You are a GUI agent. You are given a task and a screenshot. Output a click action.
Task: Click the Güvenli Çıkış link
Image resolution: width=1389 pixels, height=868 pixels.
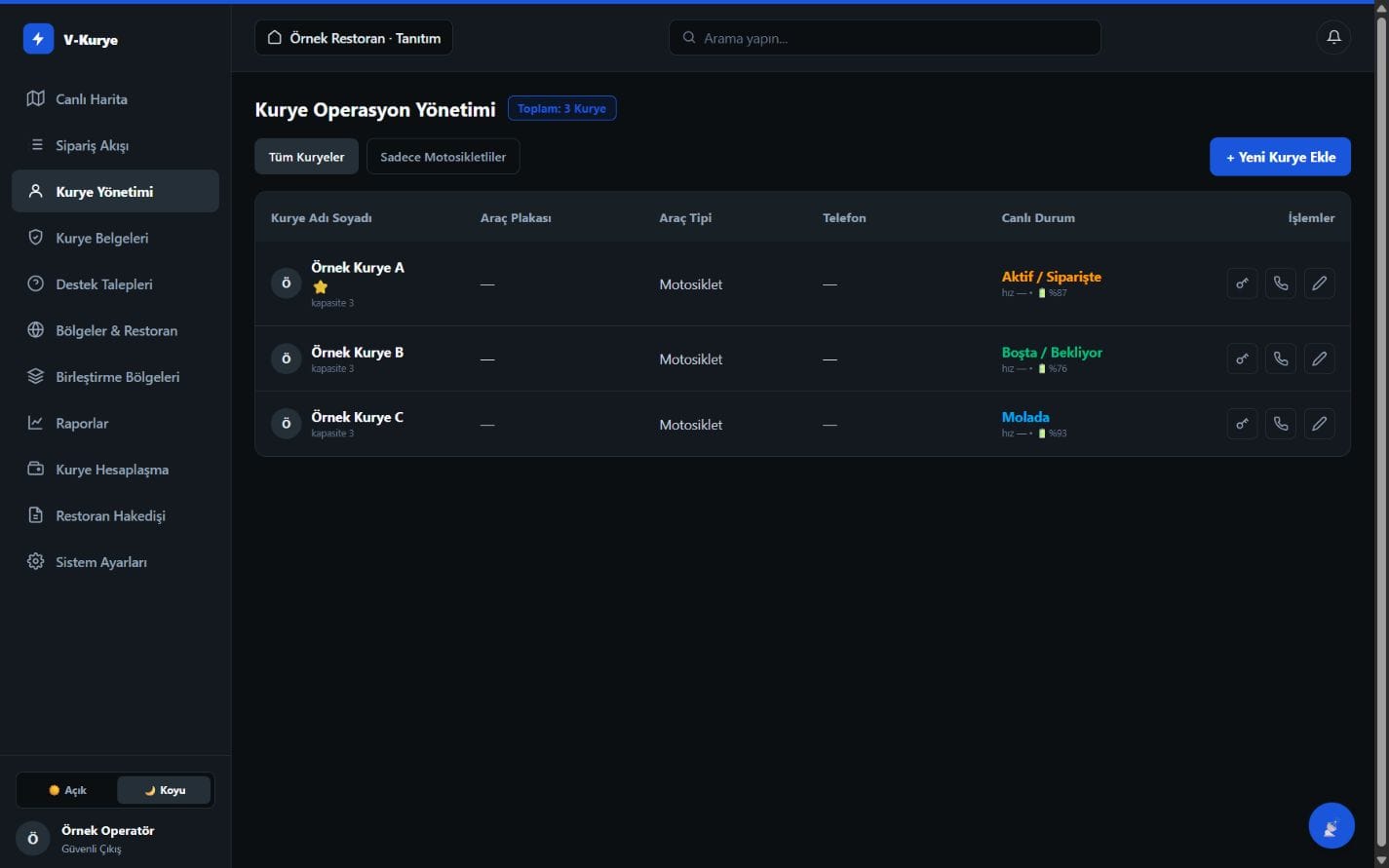pyautogui.click(x=92, y=849)
